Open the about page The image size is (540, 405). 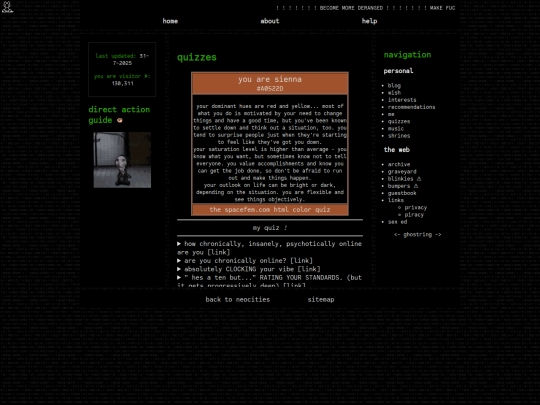(x=270, y=21)
